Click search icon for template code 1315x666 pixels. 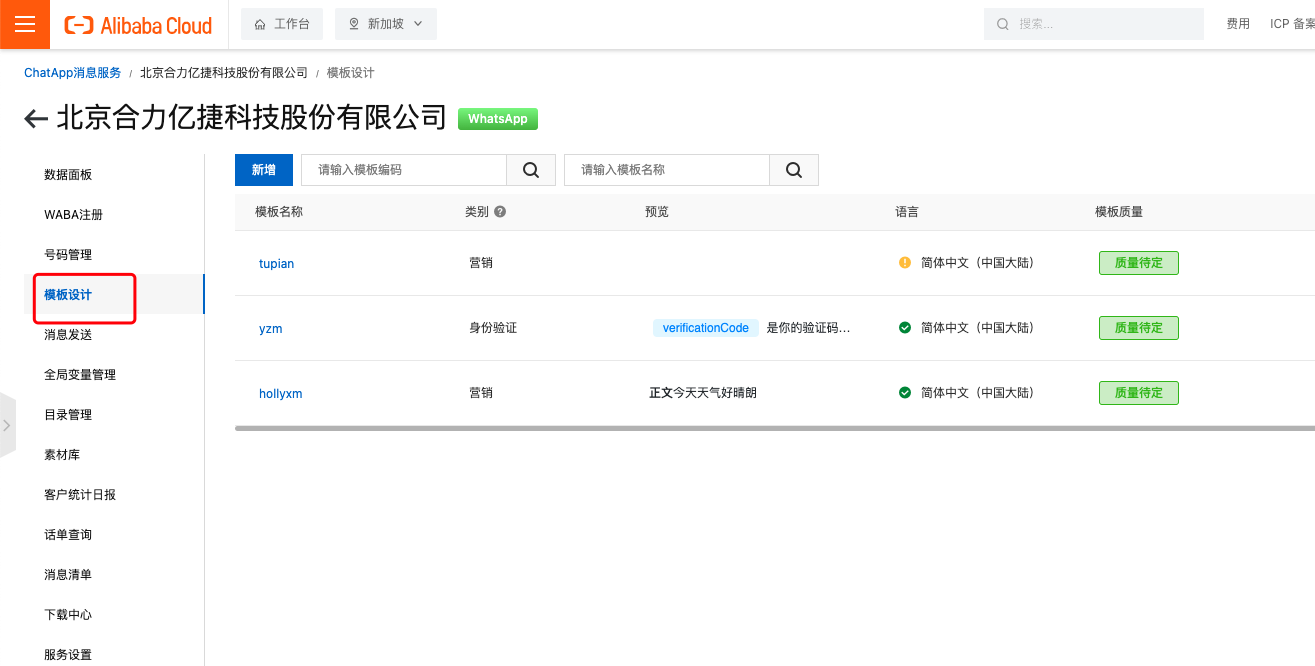[531, 170]
